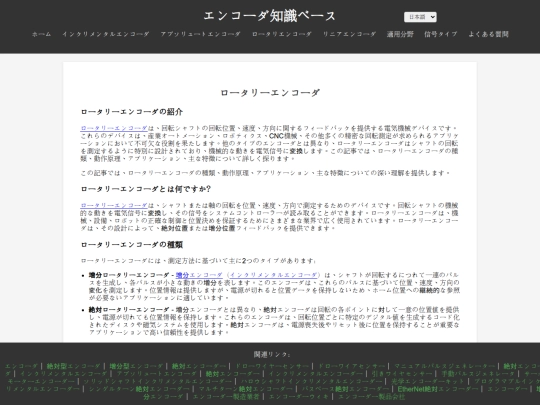Viewport: 540px width, 405px height.
Task: Open footer link エンコーダーウィキ
Action: [299, 397]
